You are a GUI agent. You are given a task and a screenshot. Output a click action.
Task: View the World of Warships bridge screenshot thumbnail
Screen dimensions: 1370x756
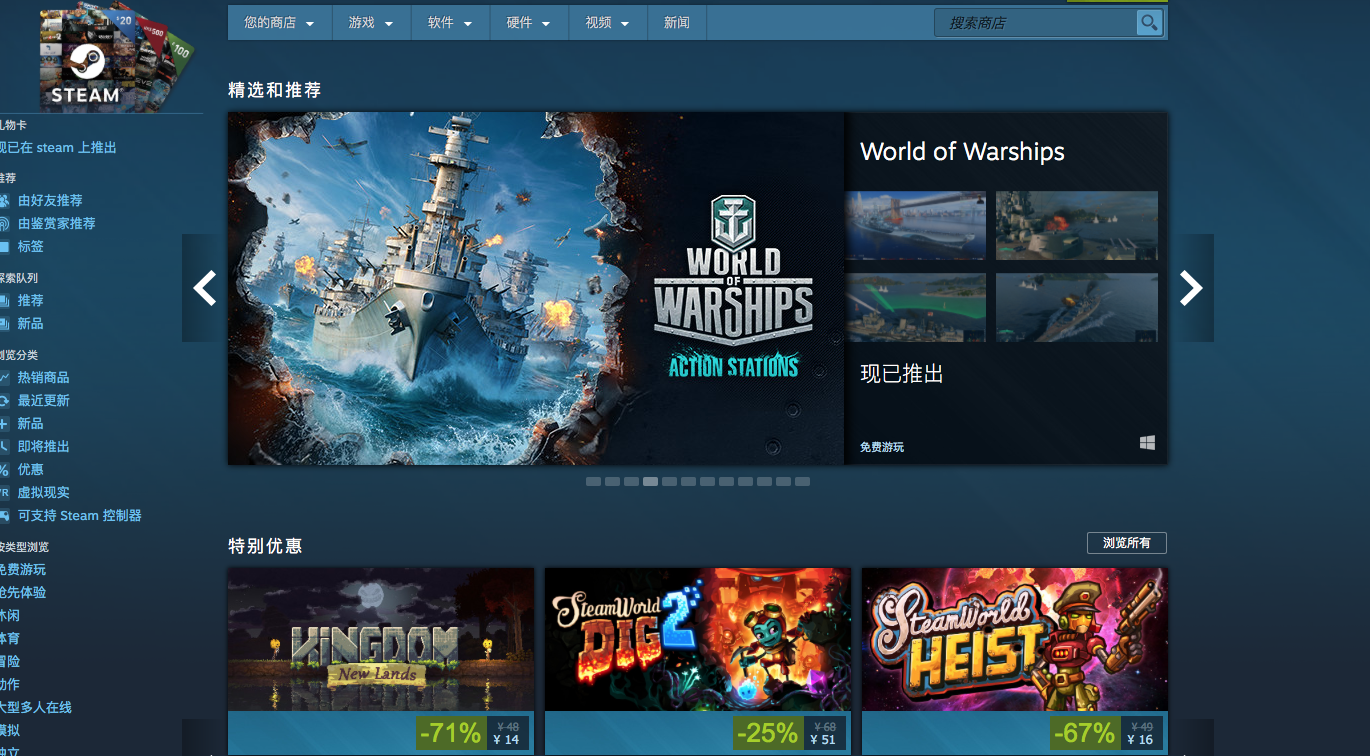point(915,226)
